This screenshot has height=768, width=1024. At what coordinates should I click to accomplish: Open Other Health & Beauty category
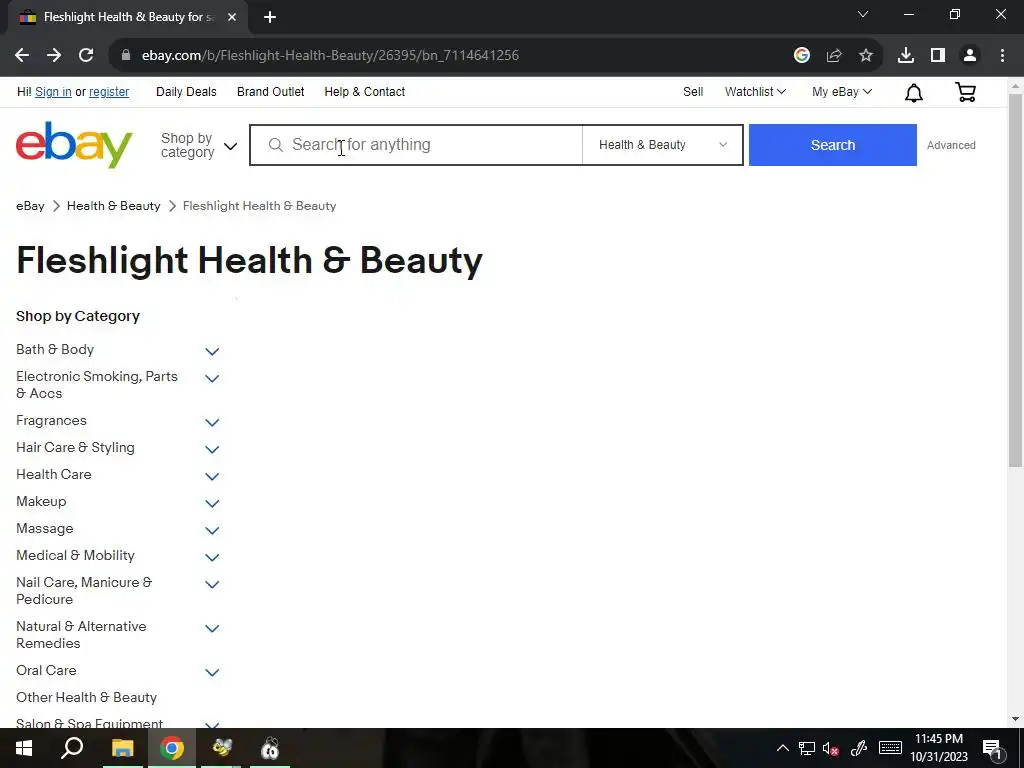86,697
